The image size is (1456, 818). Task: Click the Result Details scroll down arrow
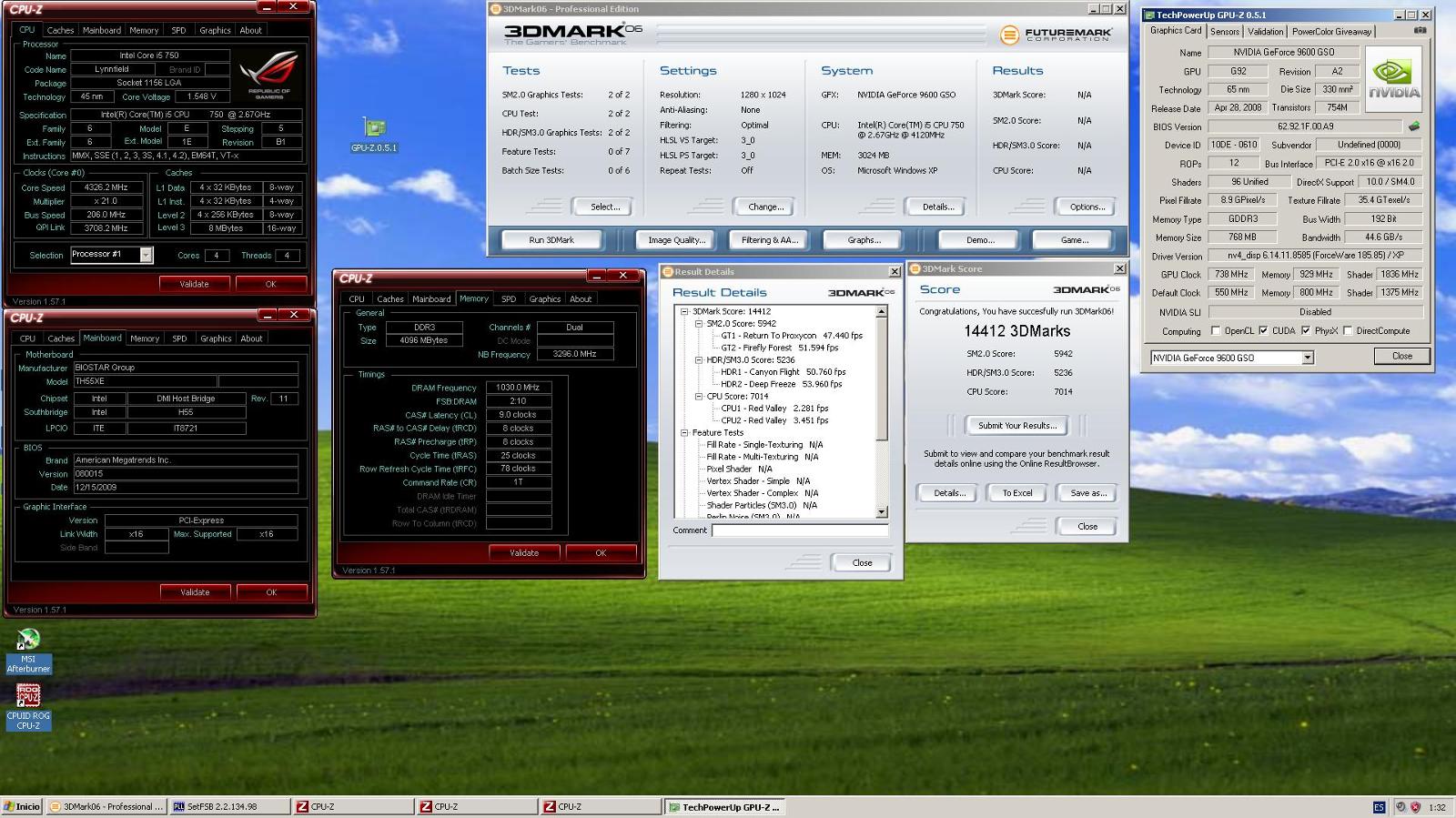coord(881,512)
